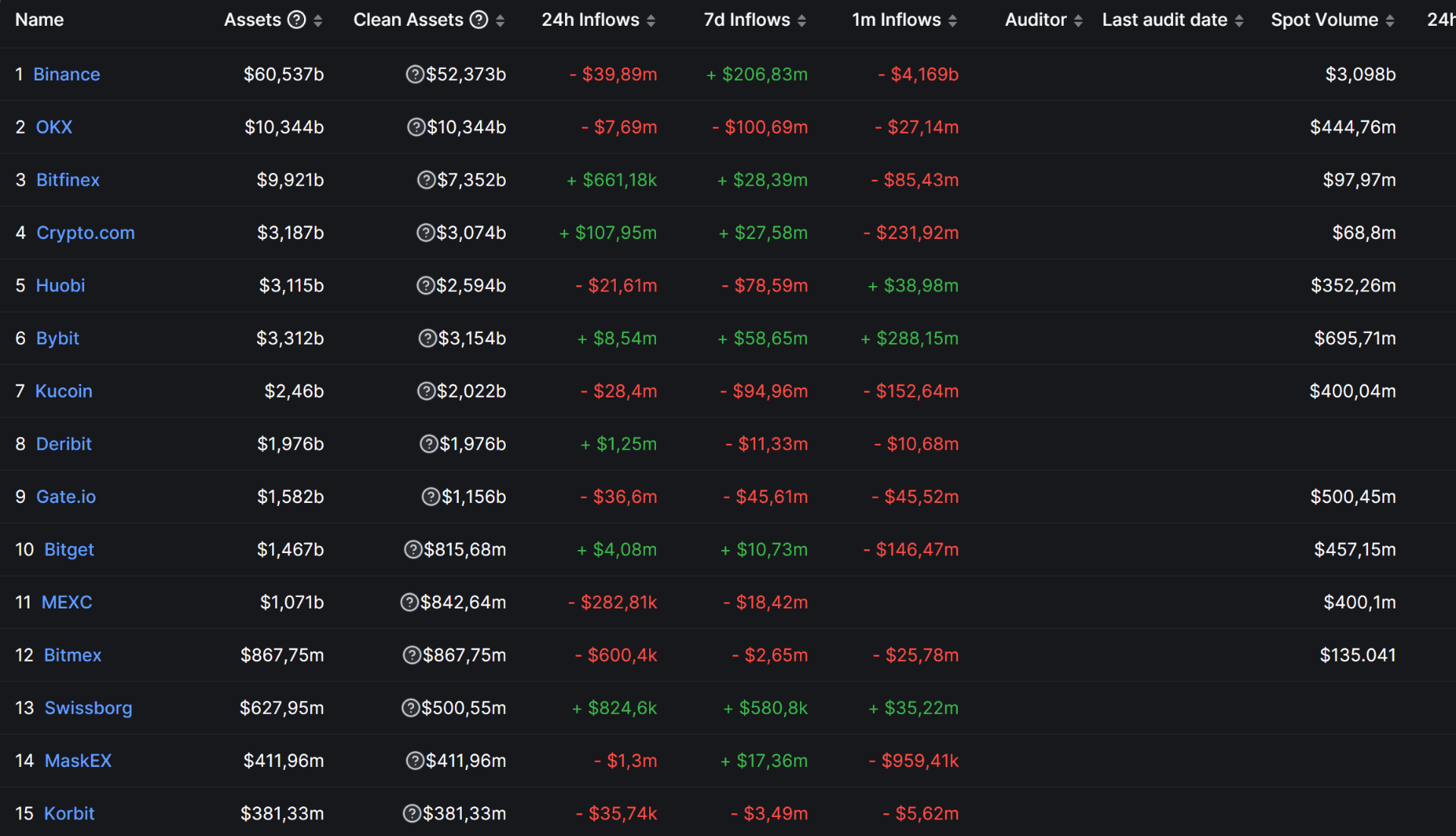Image resolution: width=1456 pixels, height=836 pixels.
Task: Open the Gate.io exchange link
Action: (66, 497)
